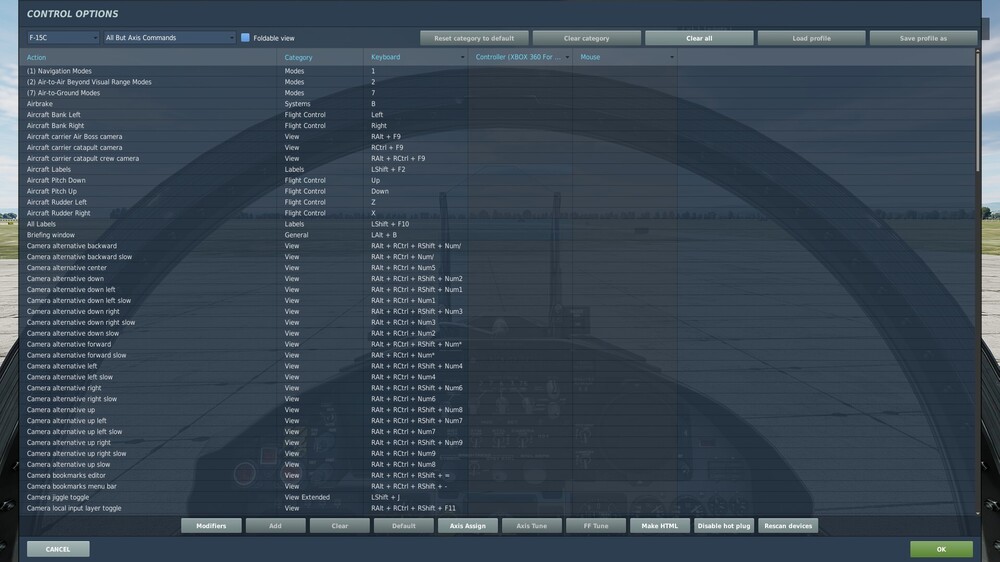
Task: Select the Camera alternative center row
Action: (x=498, y=267)
